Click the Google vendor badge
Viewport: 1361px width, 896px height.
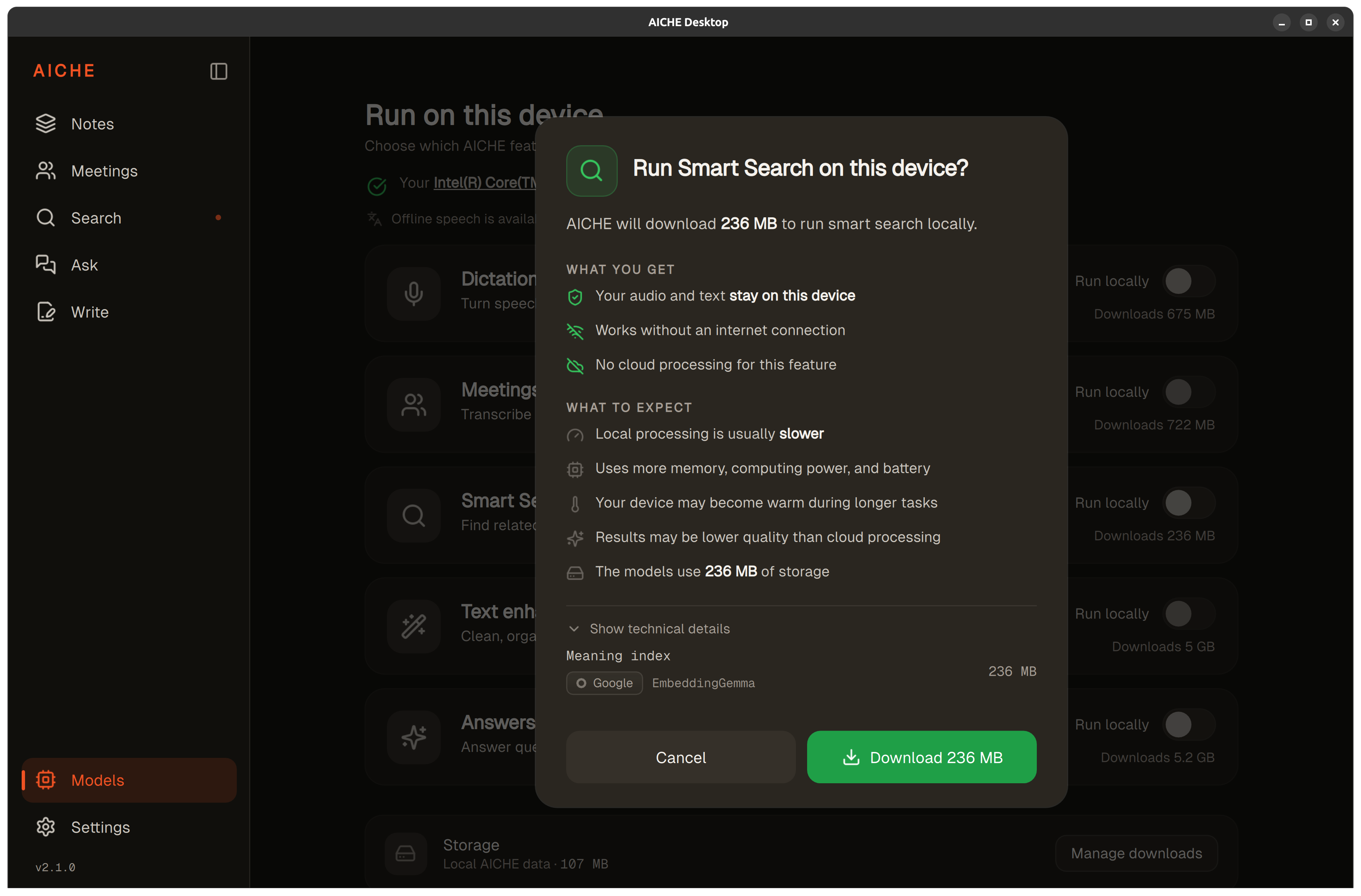(604, 684)
